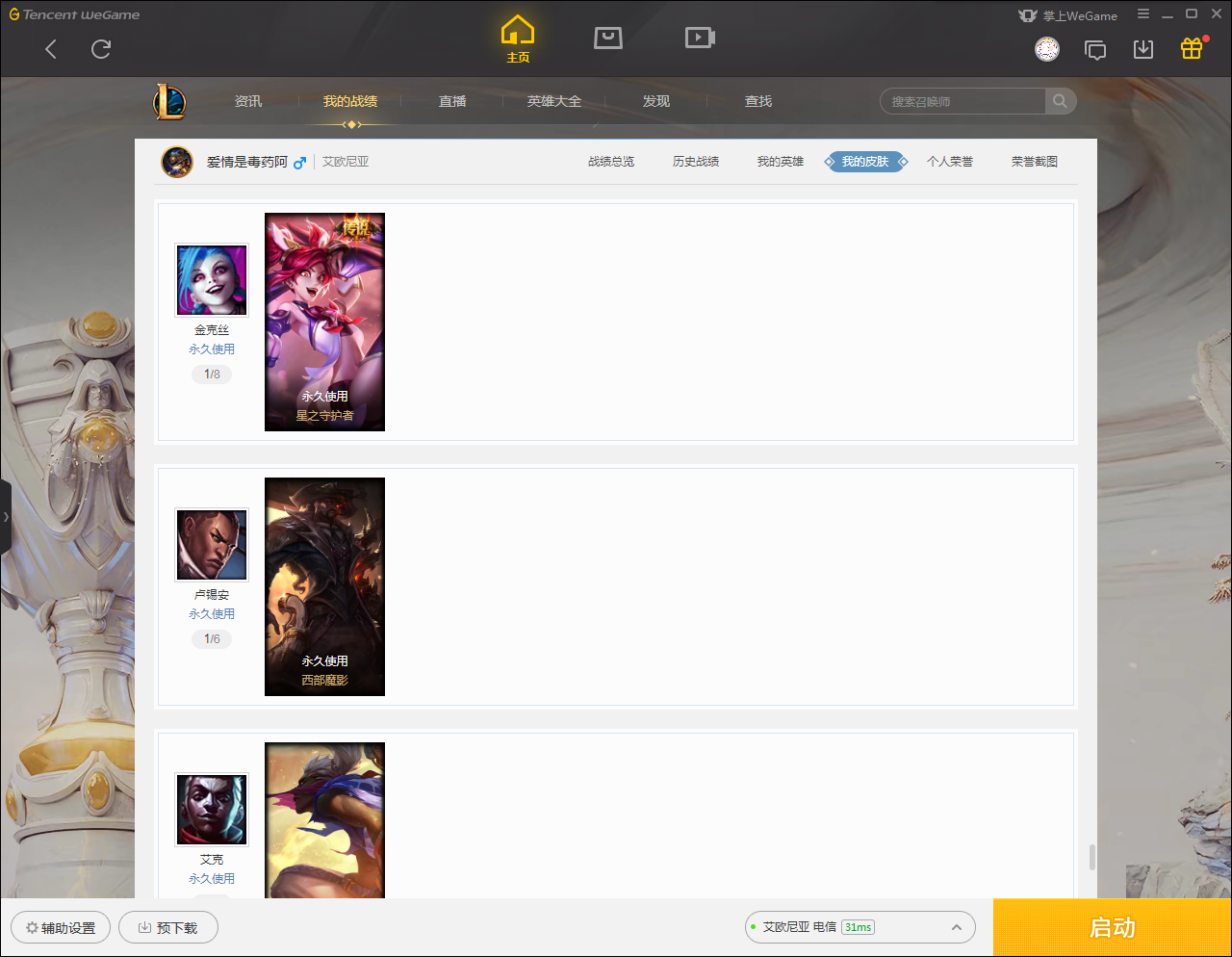Open the 艾克 skin card image
The width and height of the screenshot is (1232, 957).
[324, 820]
